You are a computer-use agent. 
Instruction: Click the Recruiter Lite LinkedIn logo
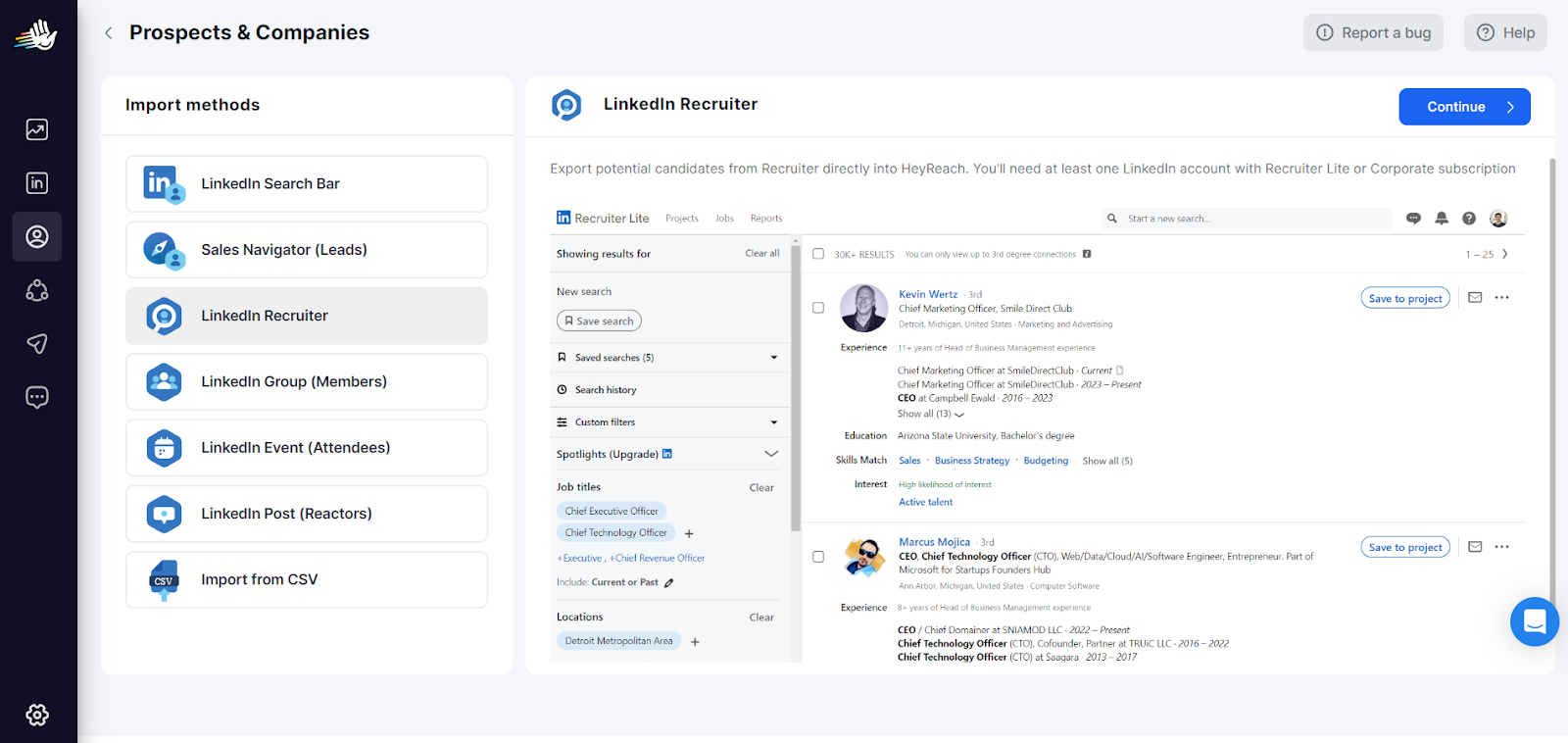563,218
